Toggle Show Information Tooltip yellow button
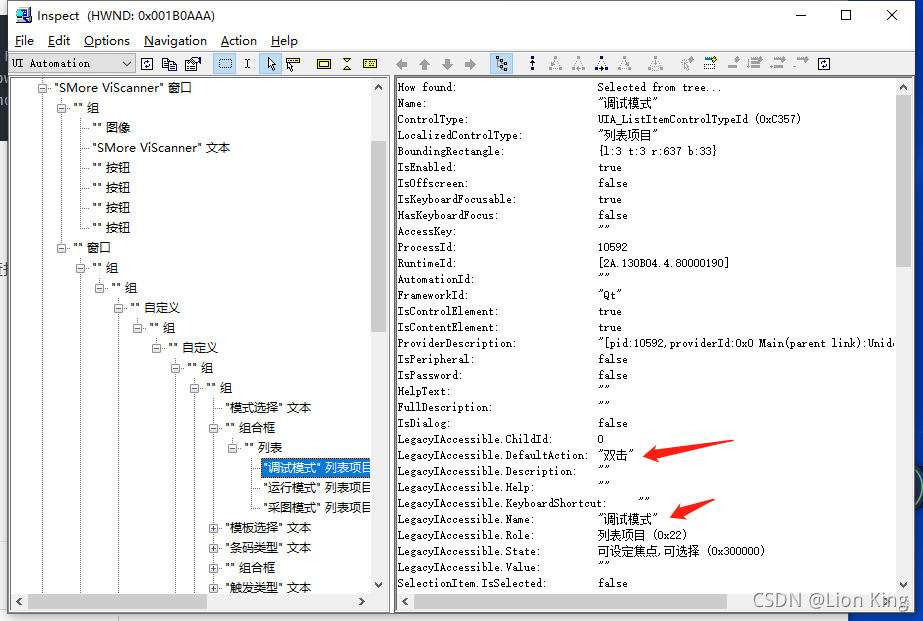This screenshot has width=923, height=621. (x=370, y=64)
